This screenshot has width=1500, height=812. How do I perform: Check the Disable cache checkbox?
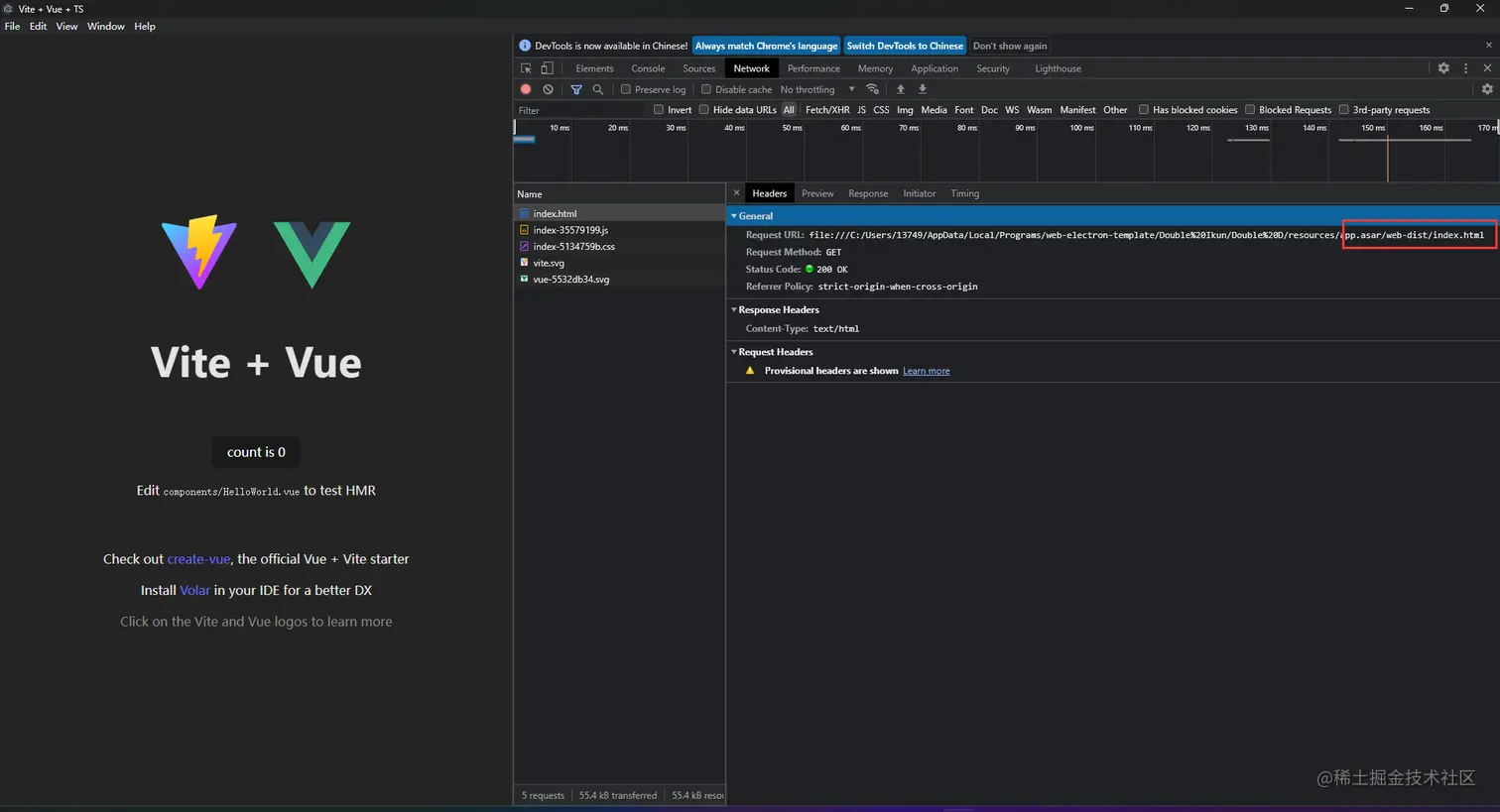coord(706,89)
